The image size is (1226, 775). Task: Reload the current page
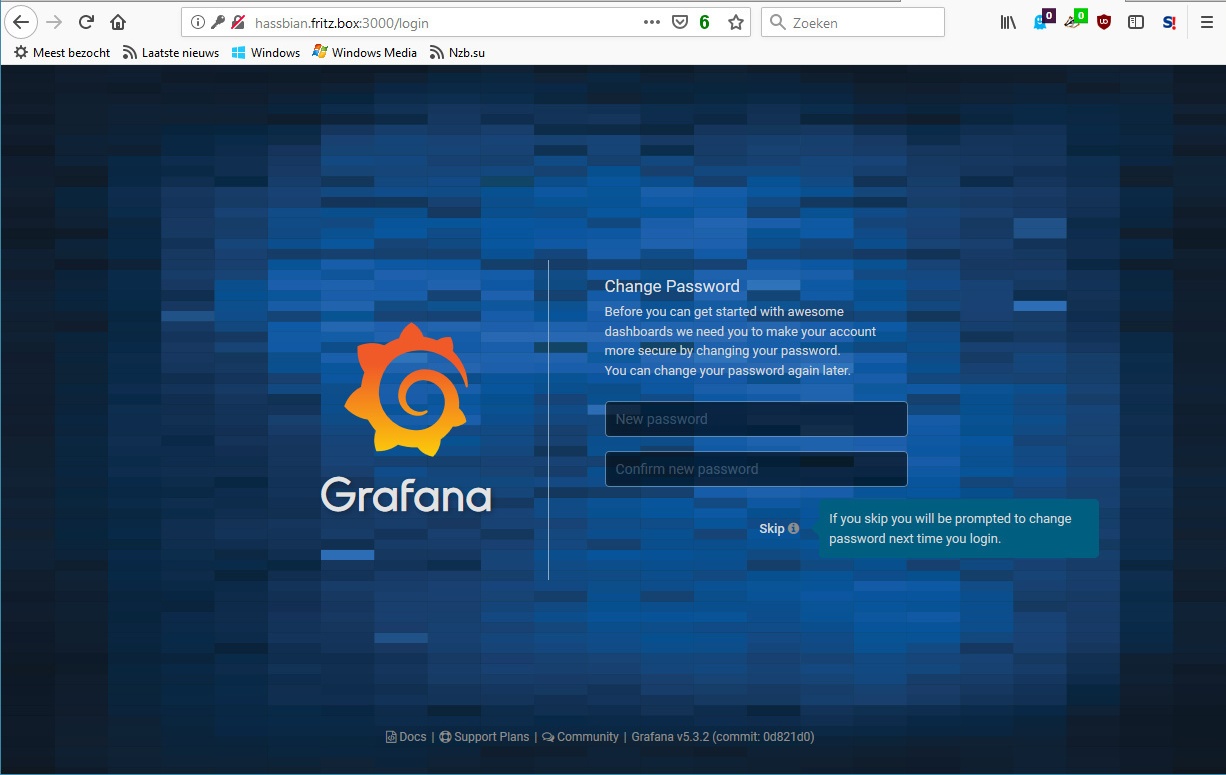click(86, 22)
